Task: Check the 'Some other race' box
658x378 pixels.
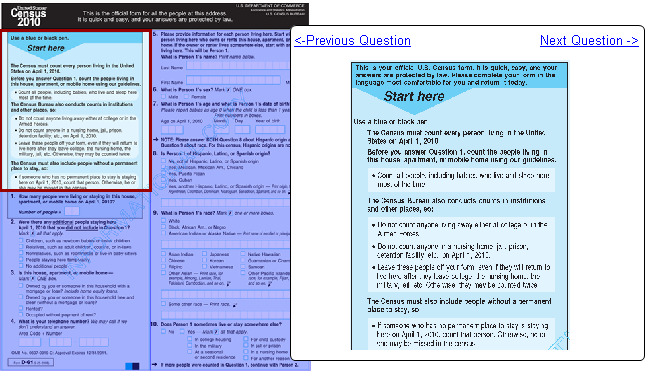Action: (x=164, y=304)
